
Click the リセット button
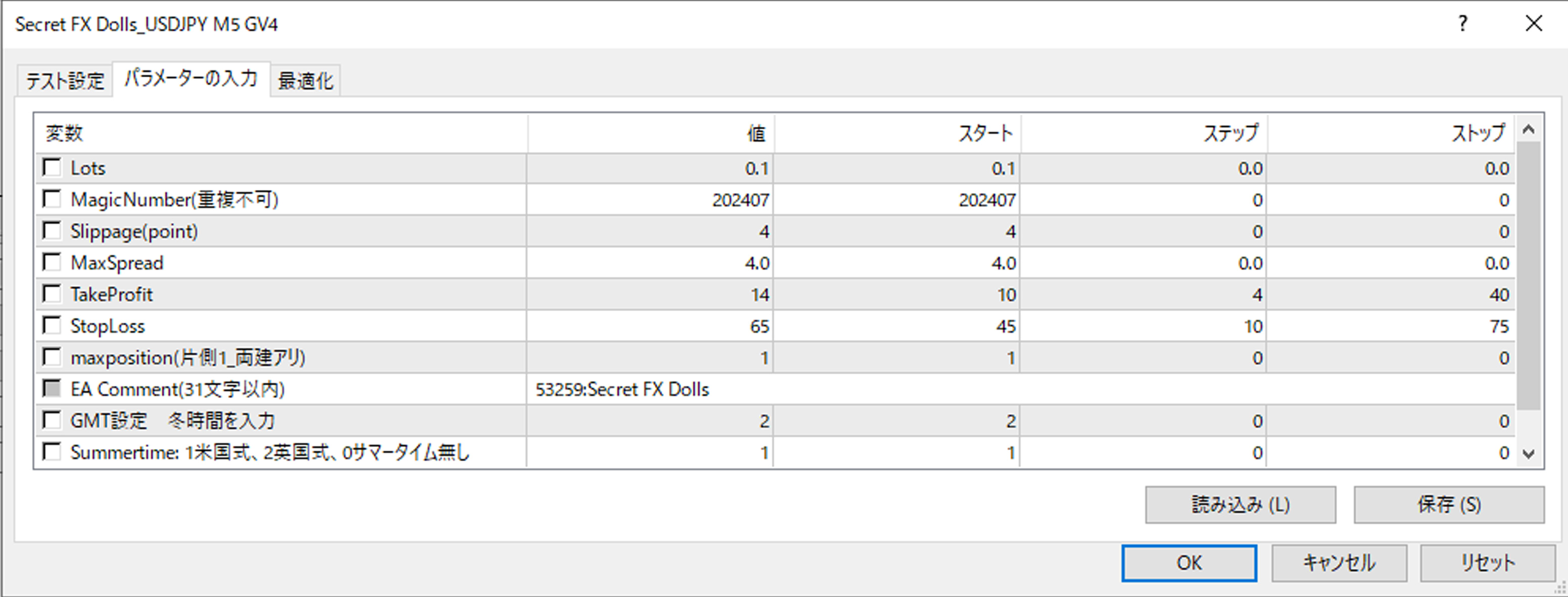pos(1487,563)
